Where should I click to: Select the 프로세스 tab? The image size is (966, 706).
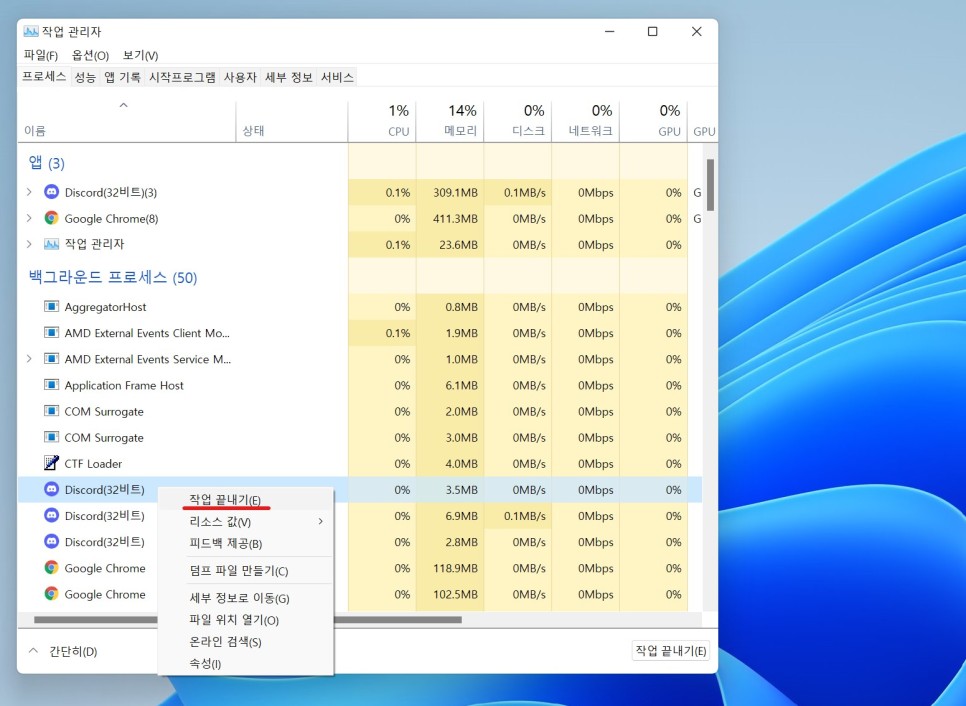[x=44, y=77]
